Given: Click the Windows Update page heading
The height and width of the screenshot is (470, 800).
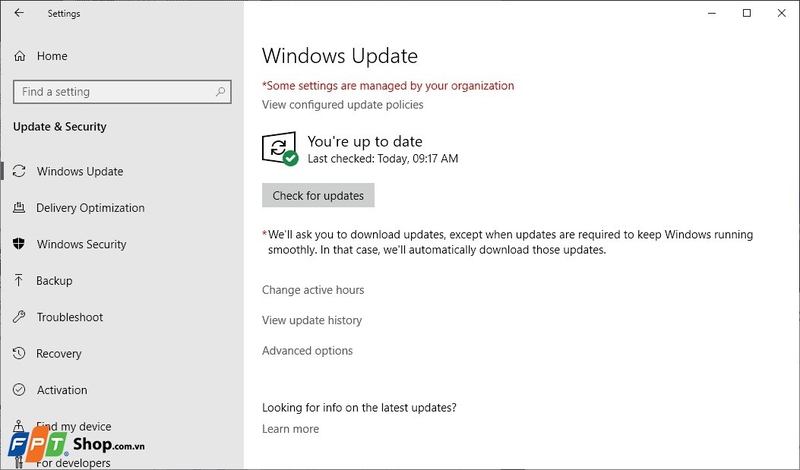Looking at the screenshot, I should 340,56.
